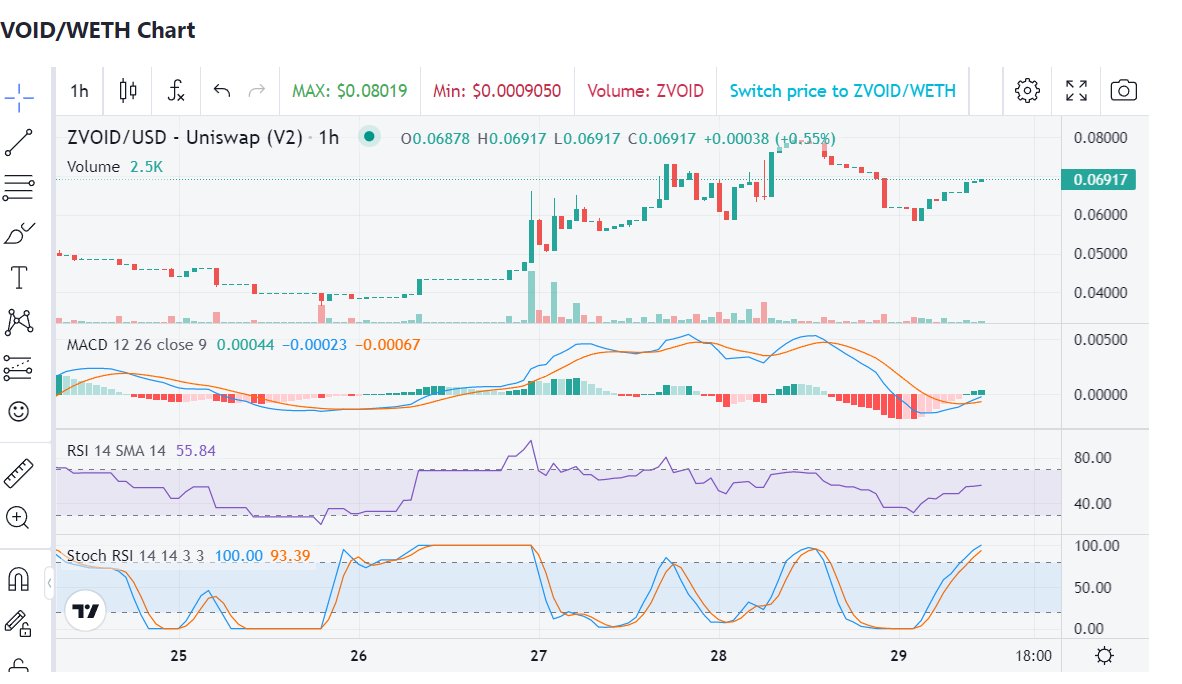The image size is (1182, 684).
Task: Select the brush drawing tool
Action: (19, 233)
